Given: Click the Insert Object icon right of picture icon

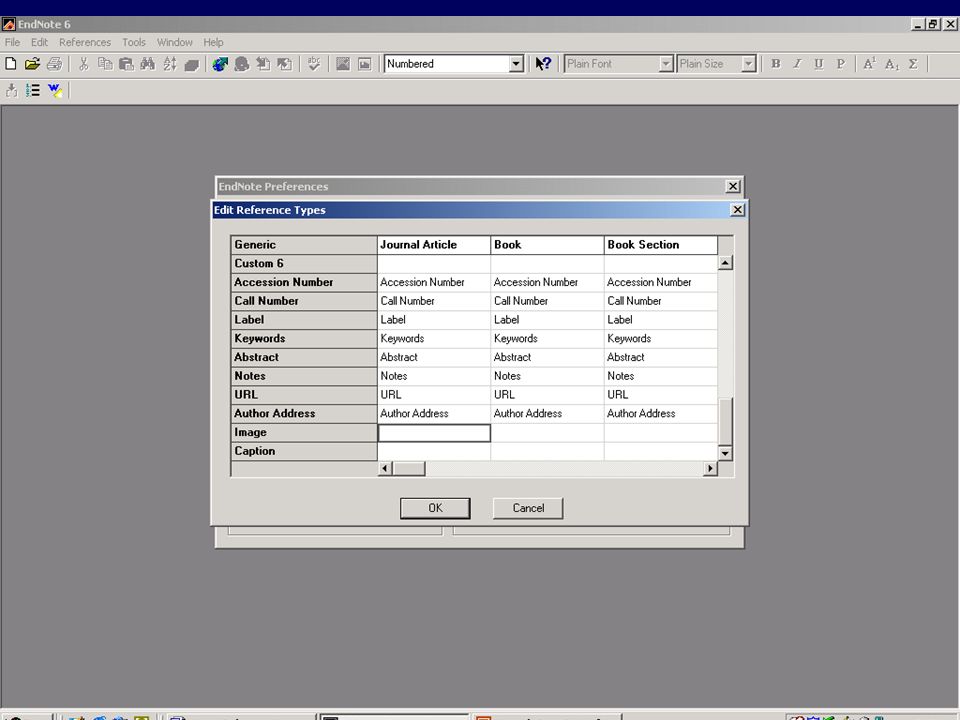Looking at the screenshot, I should 364,64.
